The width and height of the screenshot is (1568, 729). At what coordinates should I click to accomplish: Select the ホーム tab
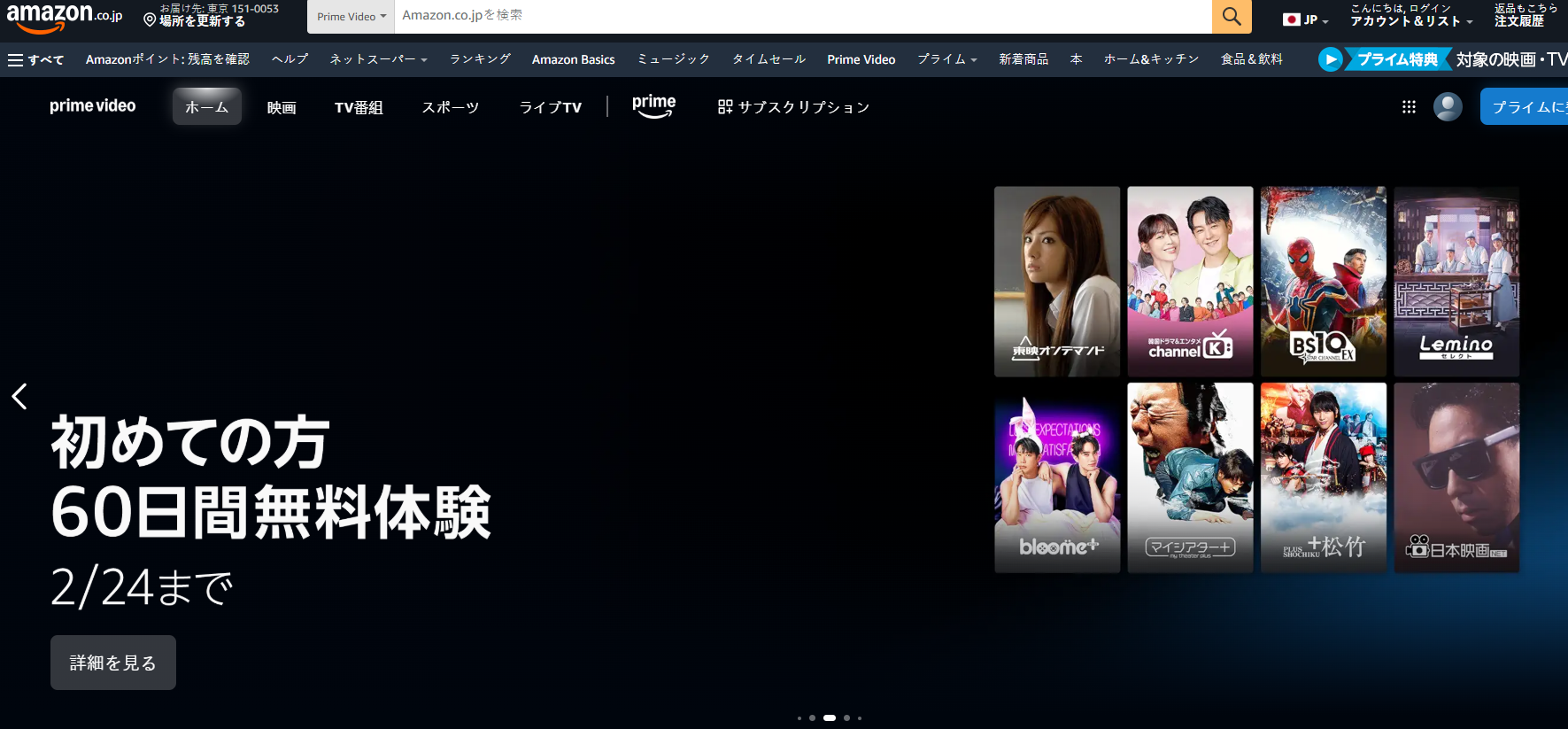(207, 107)
